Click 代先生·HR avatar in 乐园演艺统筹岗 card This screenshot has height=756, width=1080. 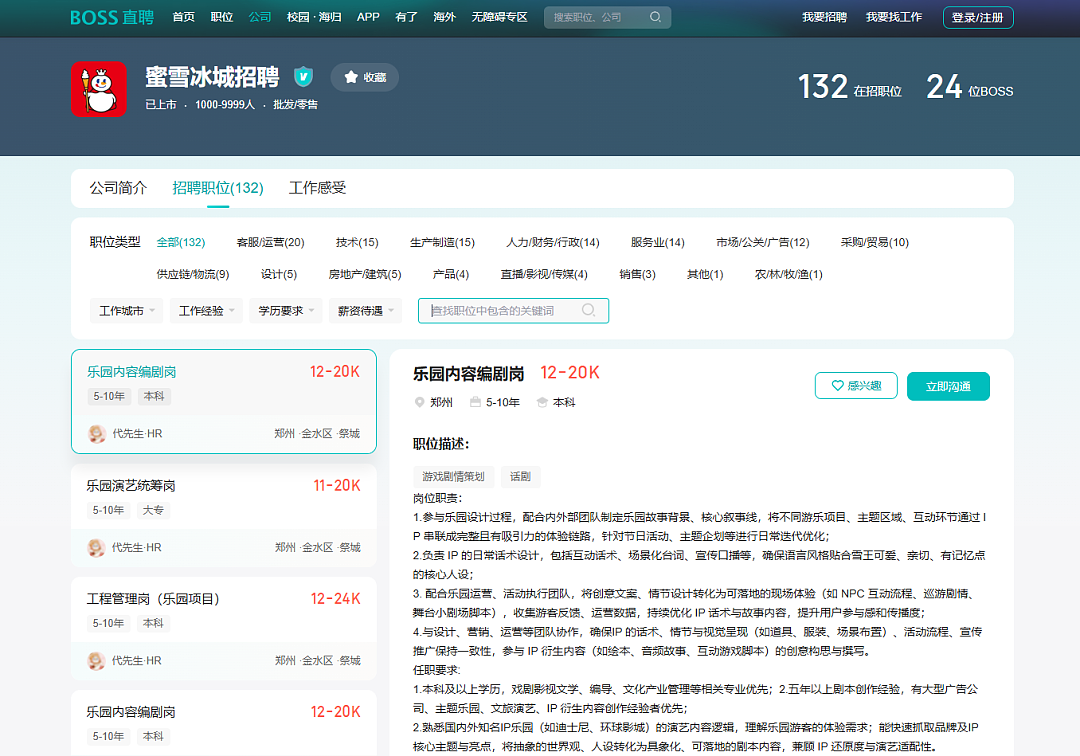(96, 547)
